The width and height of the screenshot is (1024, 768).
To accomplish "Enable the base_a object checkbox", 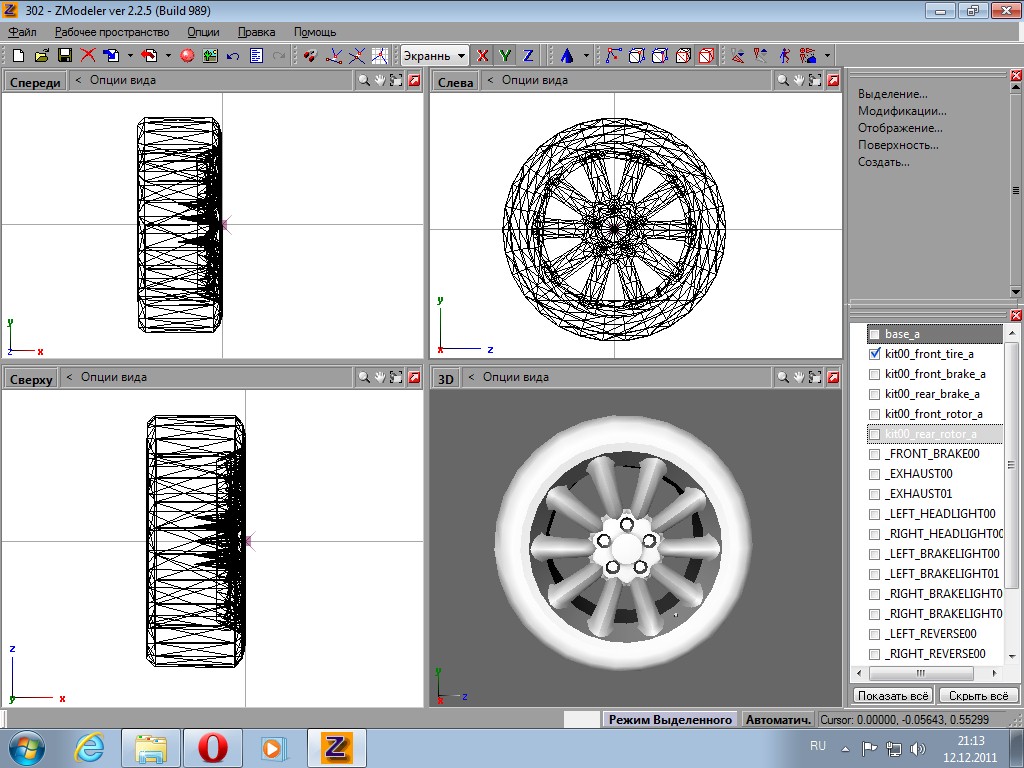I will point(875,334).
